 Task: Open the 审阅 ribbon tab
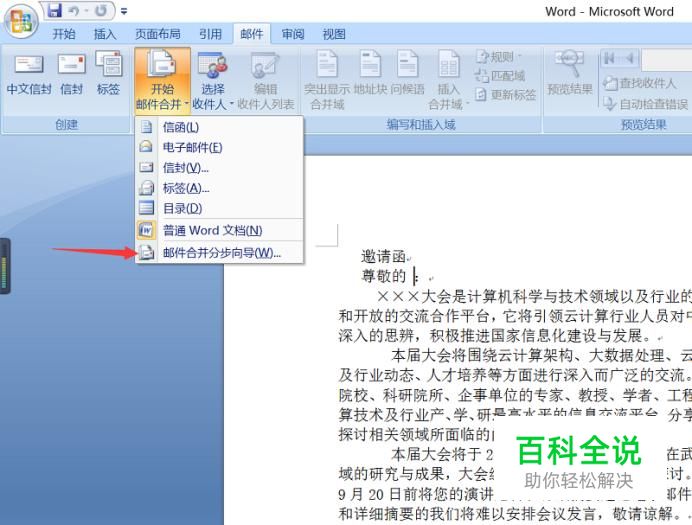[293, 34]
